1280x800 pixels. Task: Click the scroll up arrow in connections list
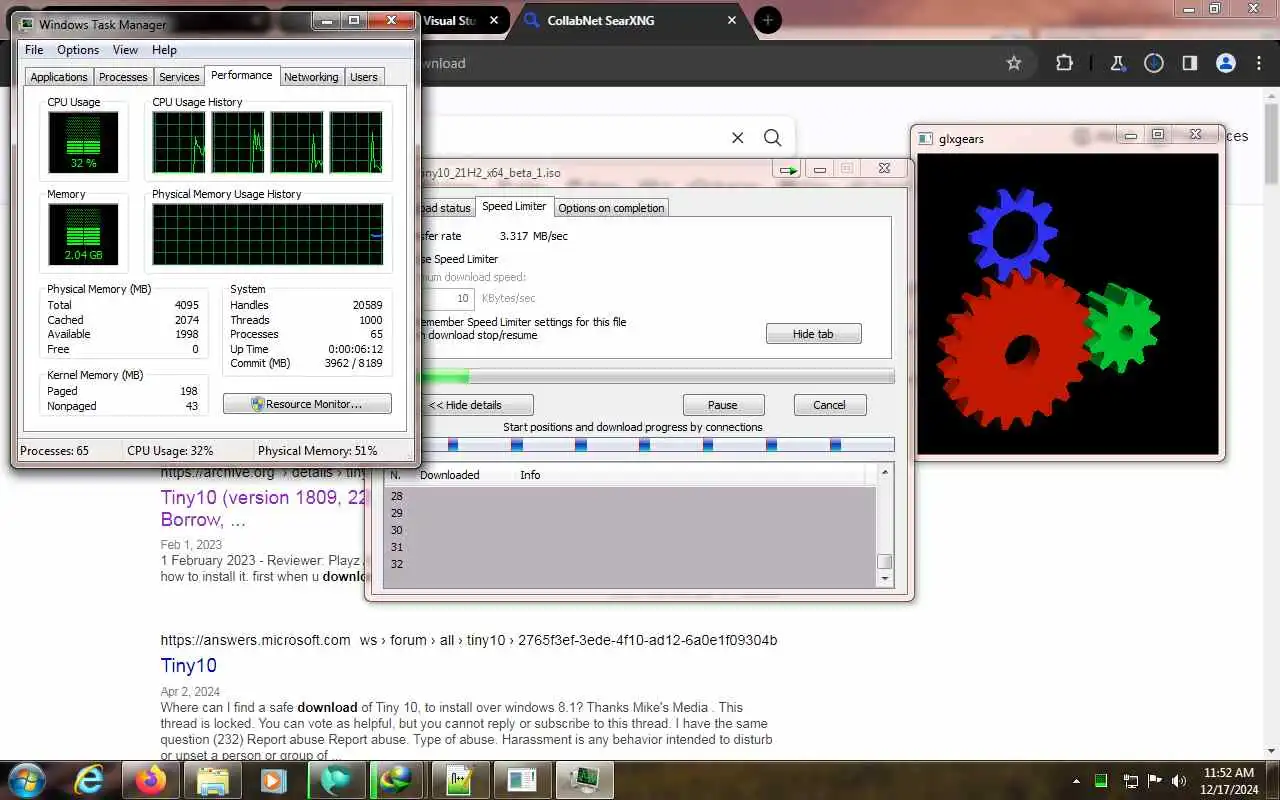[884, 471]
